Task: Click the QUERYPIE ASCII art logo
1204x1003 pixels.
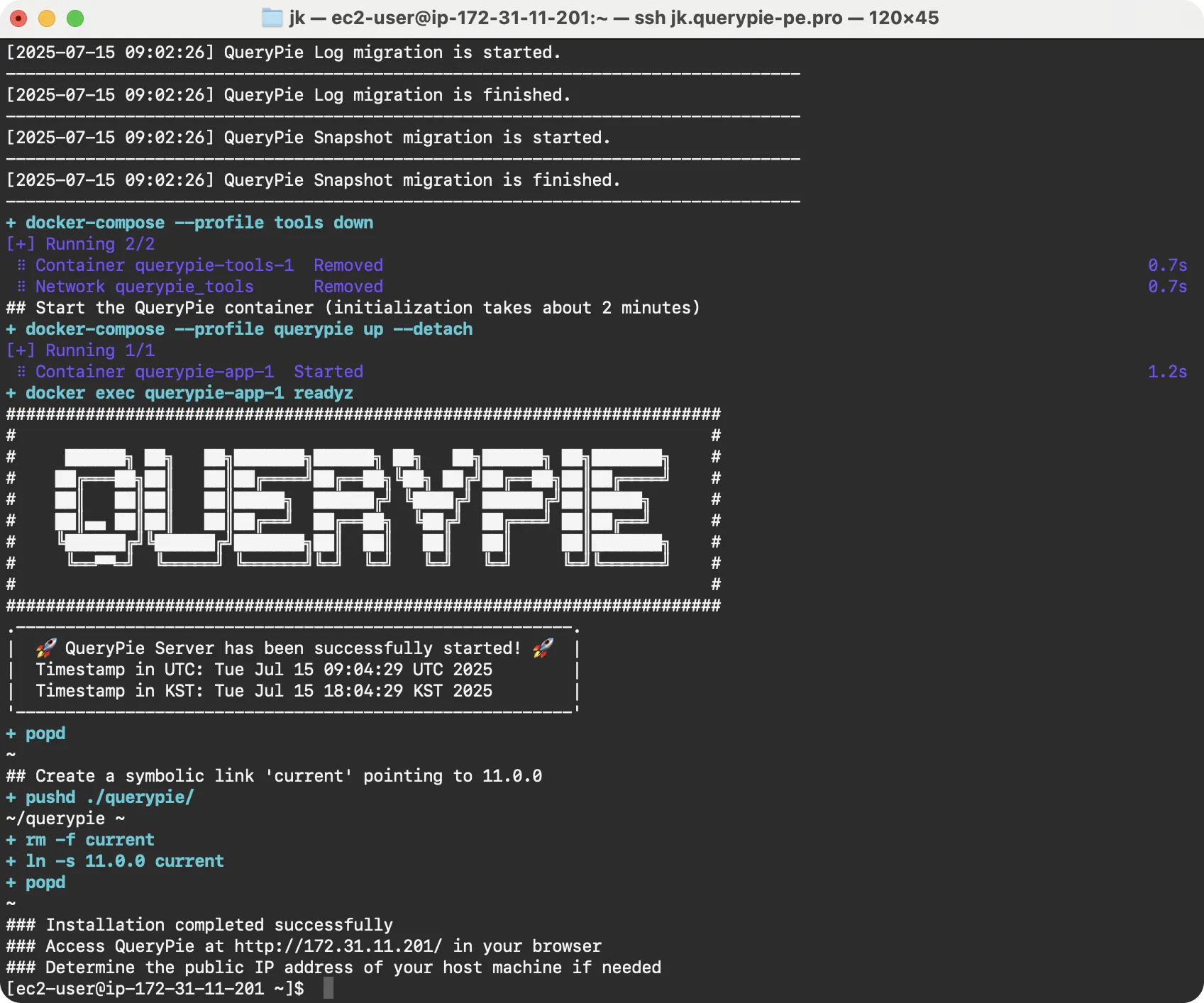Action: coord(362,507)
